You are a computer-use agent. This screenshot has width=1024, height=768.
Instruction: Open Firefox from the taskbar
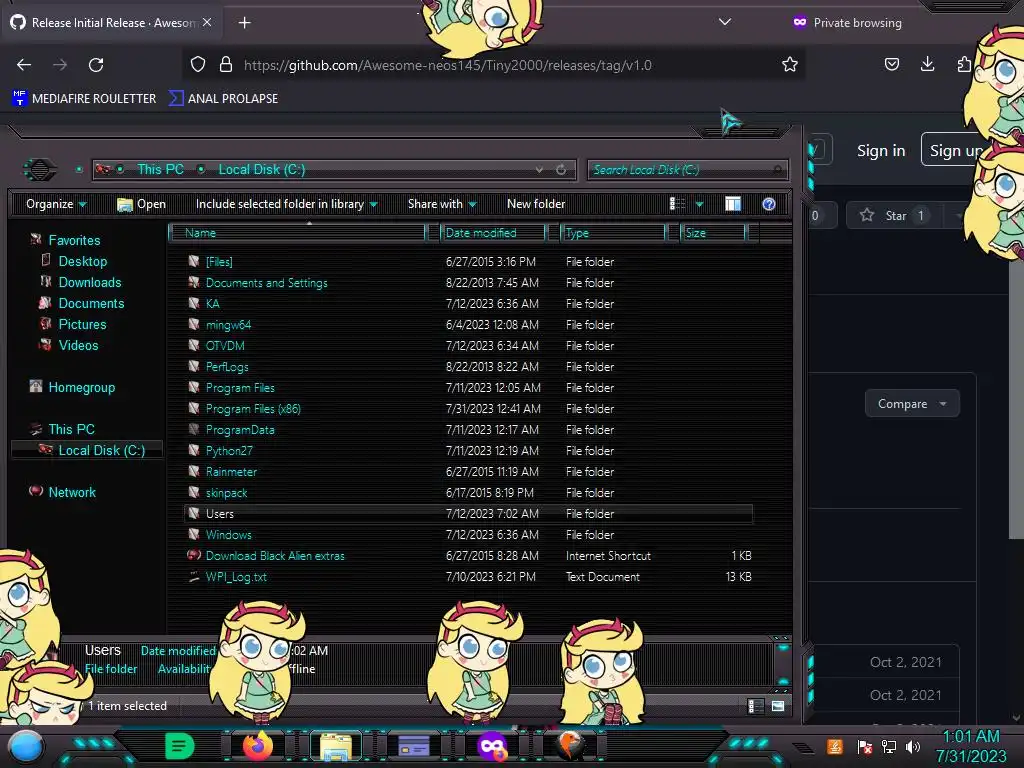257,746
